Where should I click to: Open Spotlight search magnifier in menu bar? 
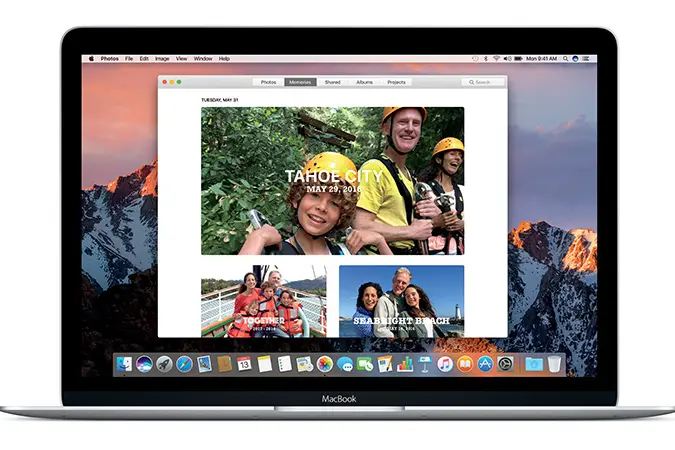point(565,59)
